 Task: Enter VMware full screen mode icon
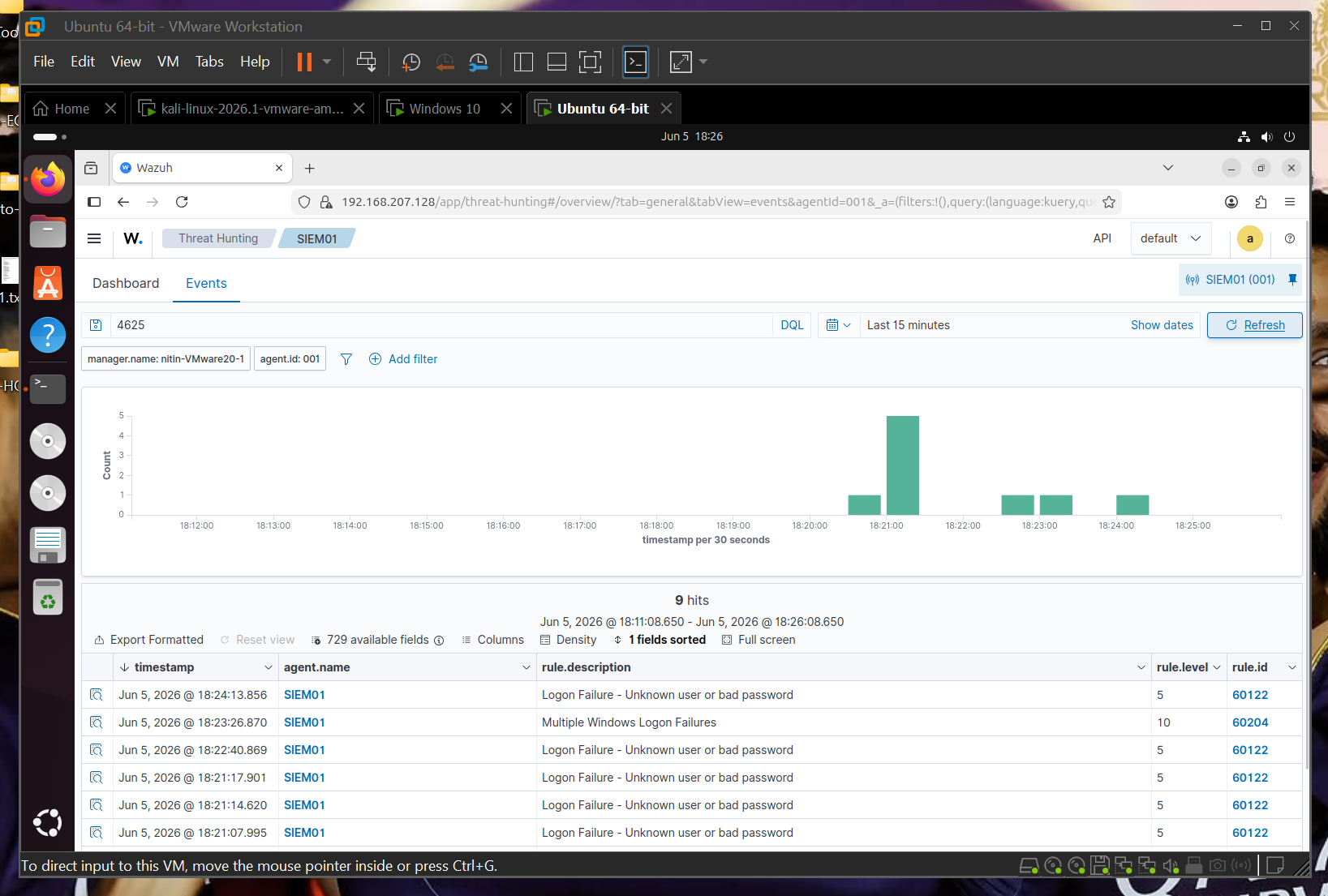pos(590,62)
